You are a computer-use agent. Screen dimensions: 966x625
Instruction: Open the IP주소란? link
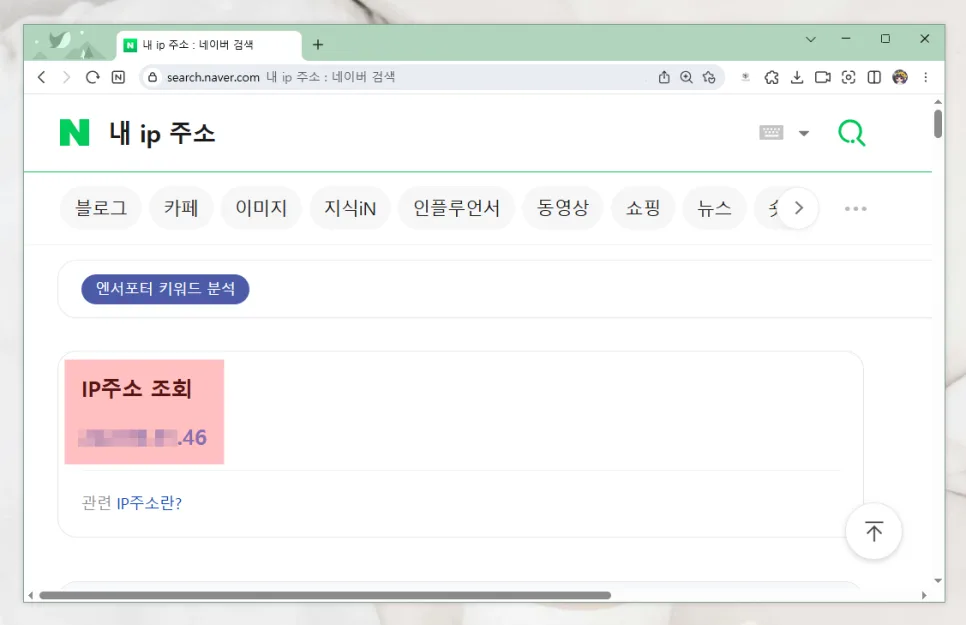pyautogui.click(x=149, y=503)
